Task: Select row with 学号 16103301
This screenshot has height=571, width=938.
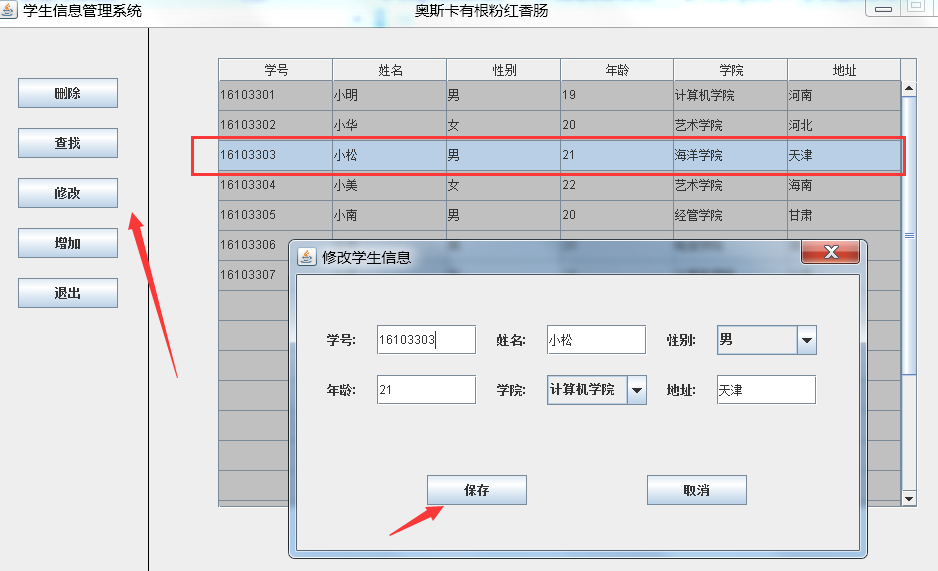Action: 560,96
